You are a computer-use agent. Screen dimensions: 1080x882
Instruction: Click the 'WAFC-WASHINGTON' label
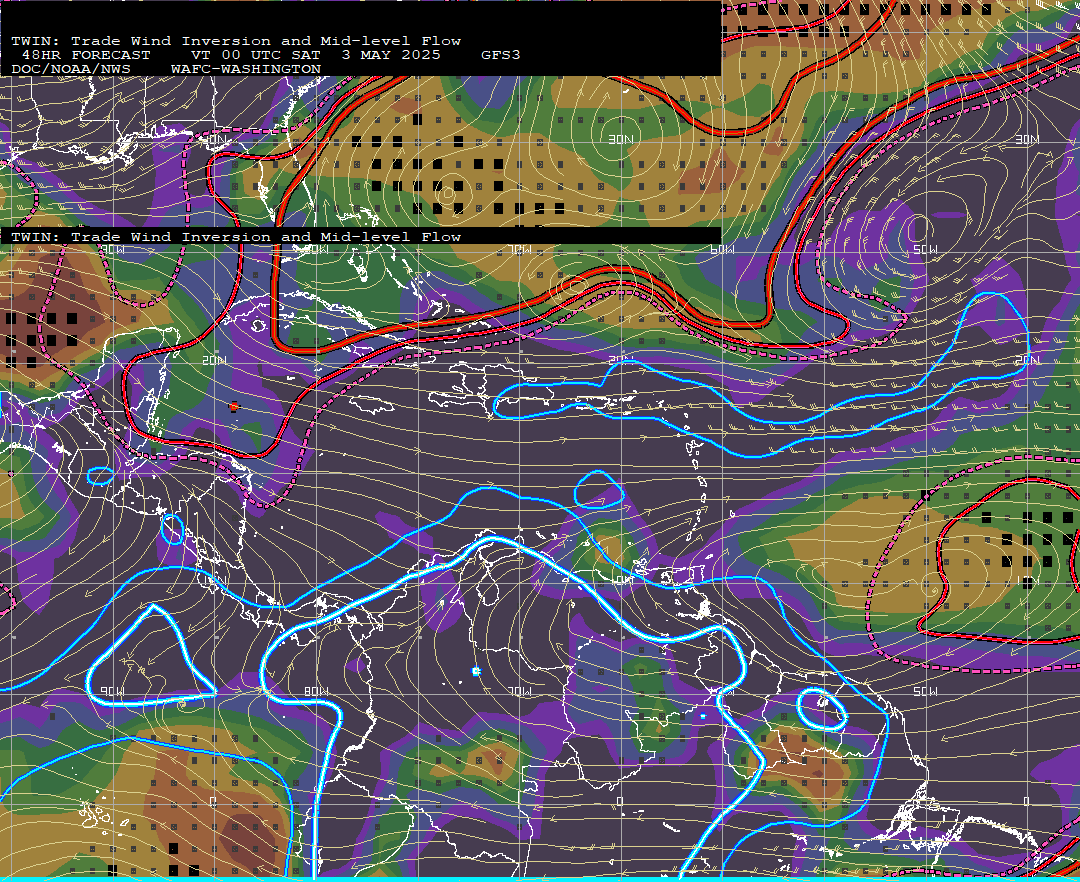coord(246,69)
